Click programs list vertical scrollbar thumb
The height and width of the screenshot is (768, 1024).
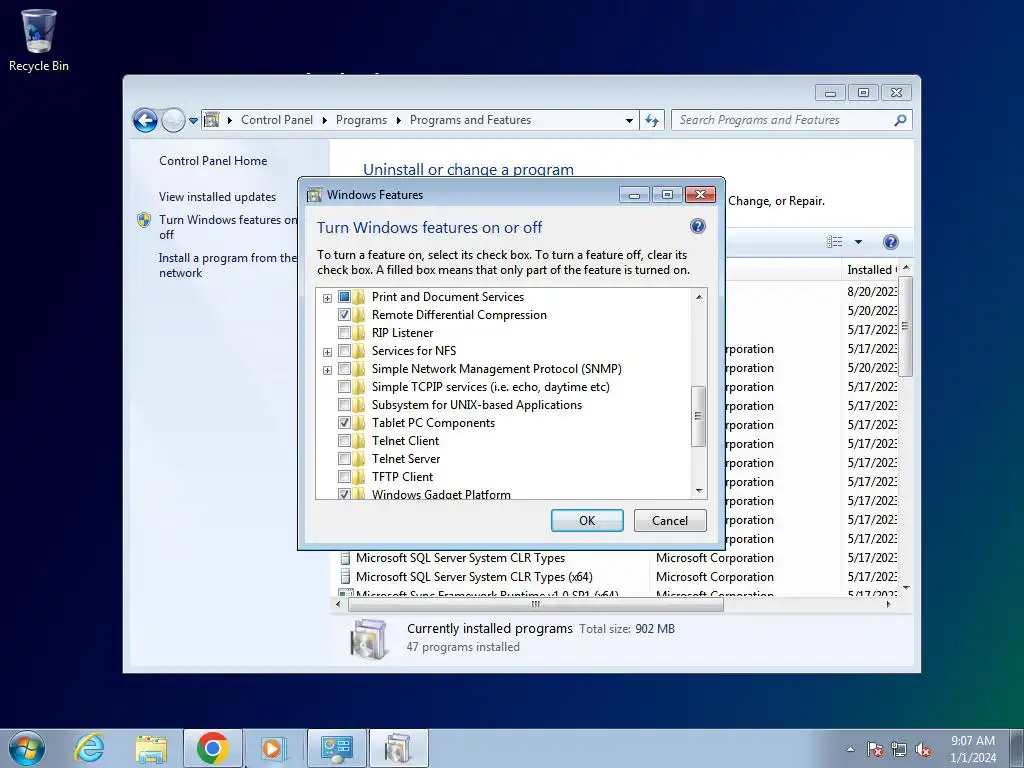(905, 326)
